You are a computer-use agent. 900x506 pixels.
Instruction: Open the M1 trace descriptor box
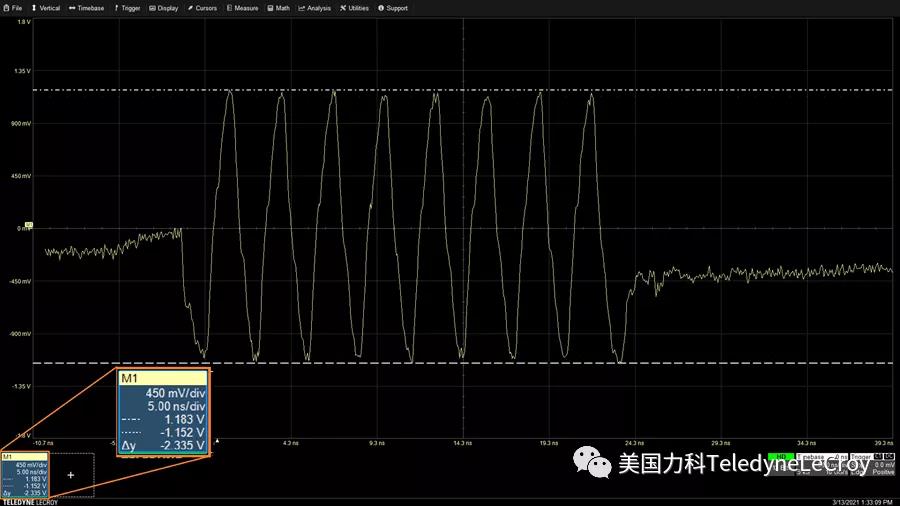(22, 476)
